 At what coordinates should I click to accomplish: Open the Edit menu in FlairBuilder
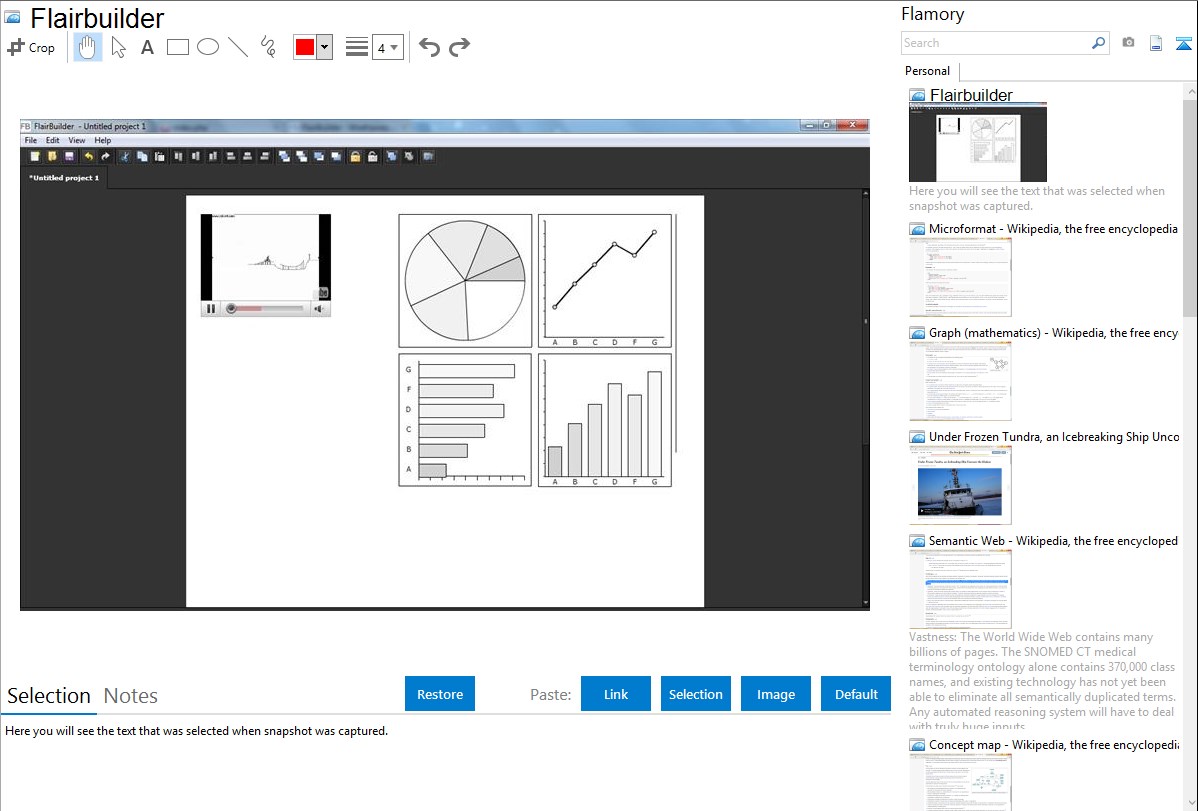(52, 141)
